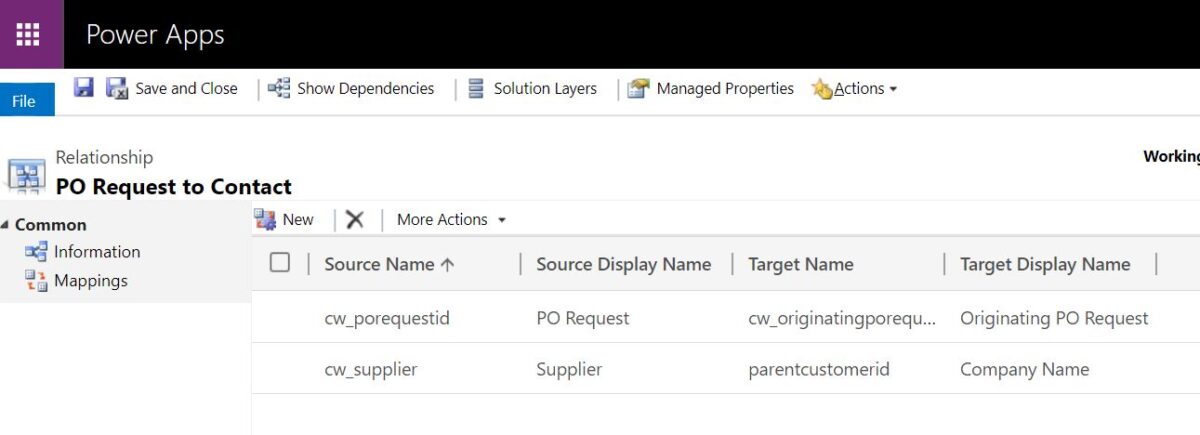Click the Managed Properties icon
The height and width of the screenshot is (435, 1200).
coord(638,89)
